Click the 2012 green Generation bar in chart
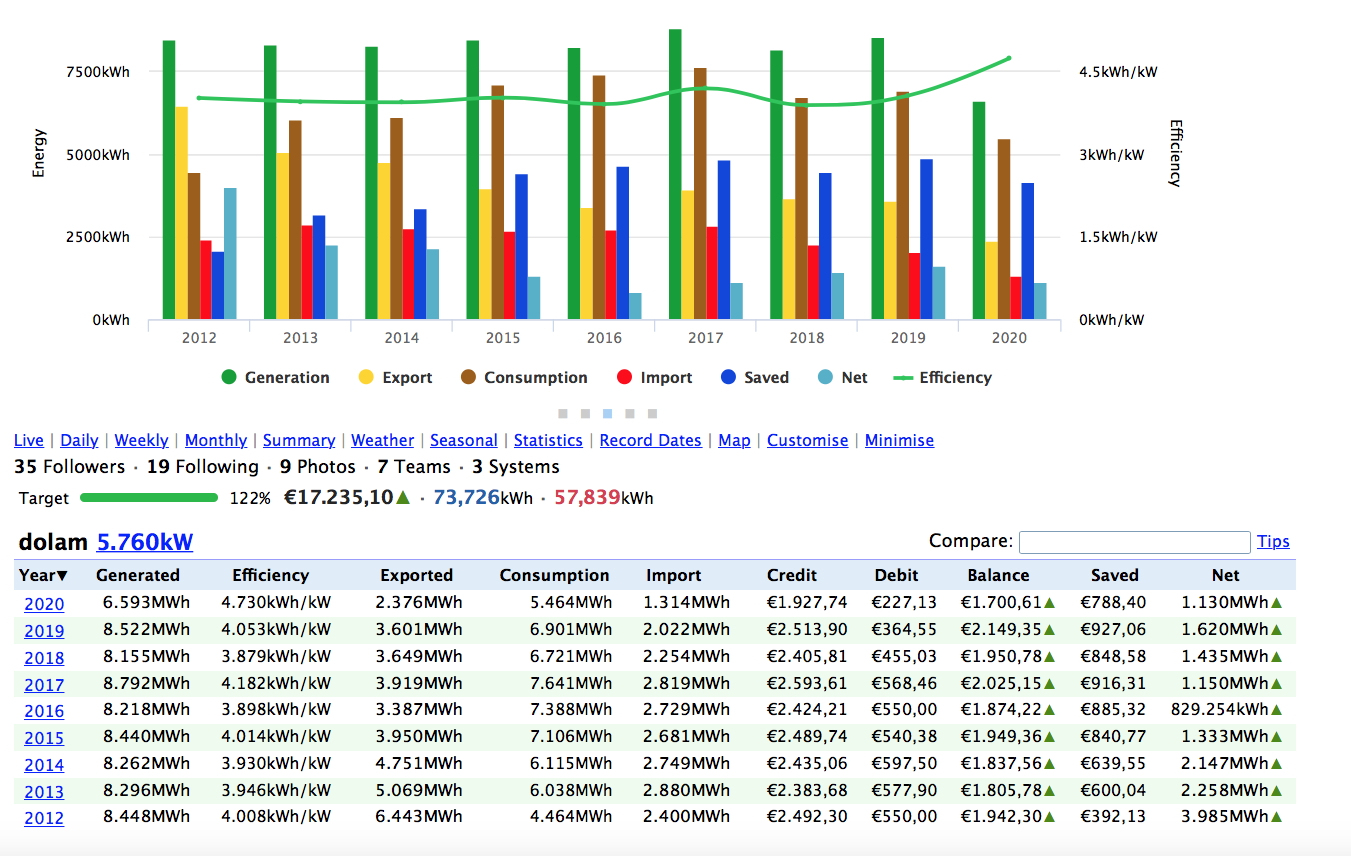The width and height of the screenshot is (1351, 856). click(169, 180)
